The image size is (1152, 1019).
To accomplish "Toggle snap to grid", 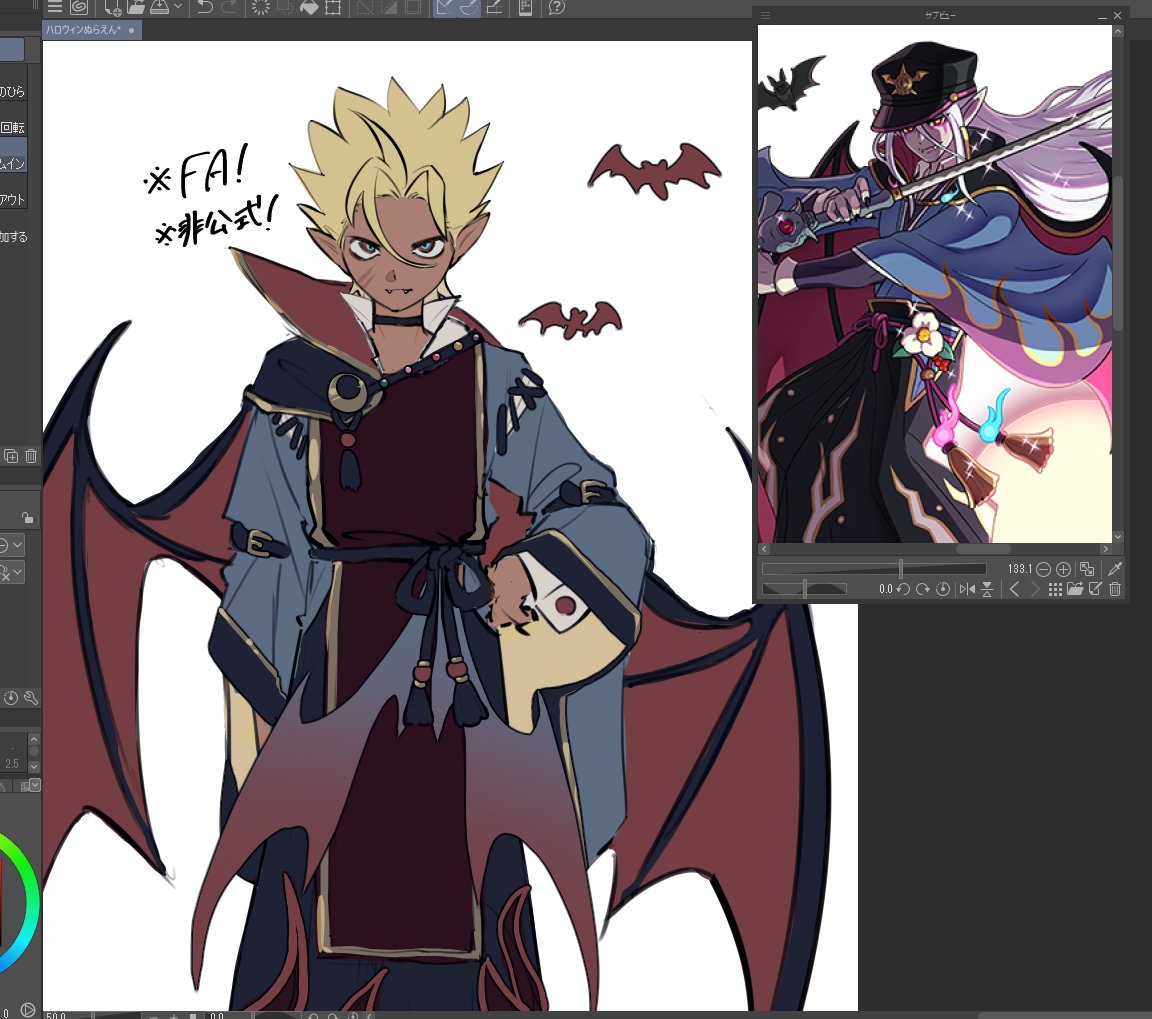I will [494, 7].
